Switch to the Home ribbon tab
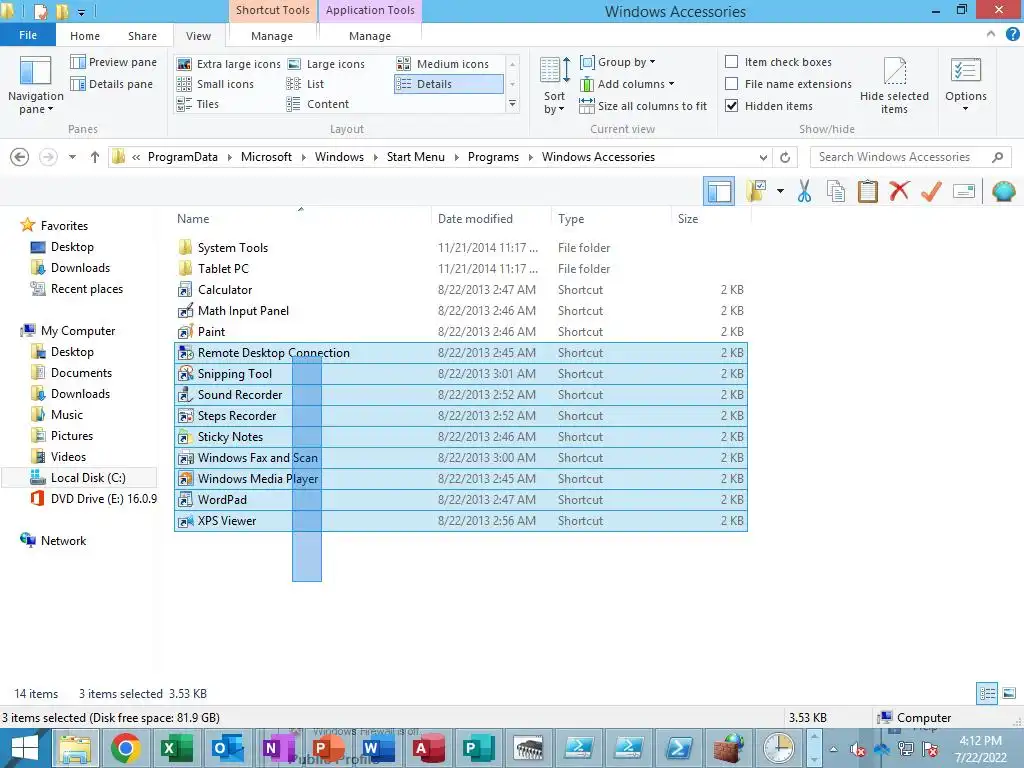Screen dimensions: 1024x768 point(85,36)
